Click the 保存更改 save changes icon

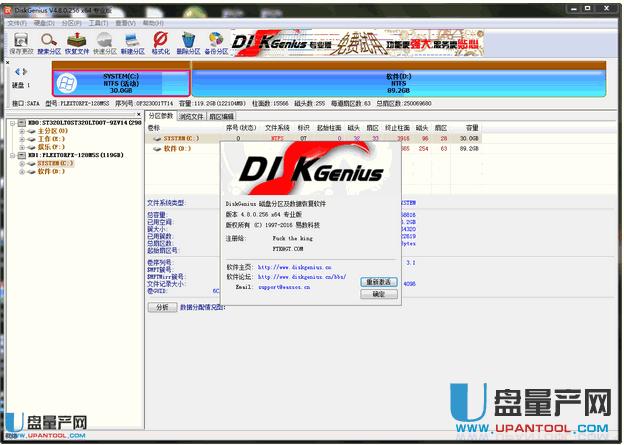(20, 42)
